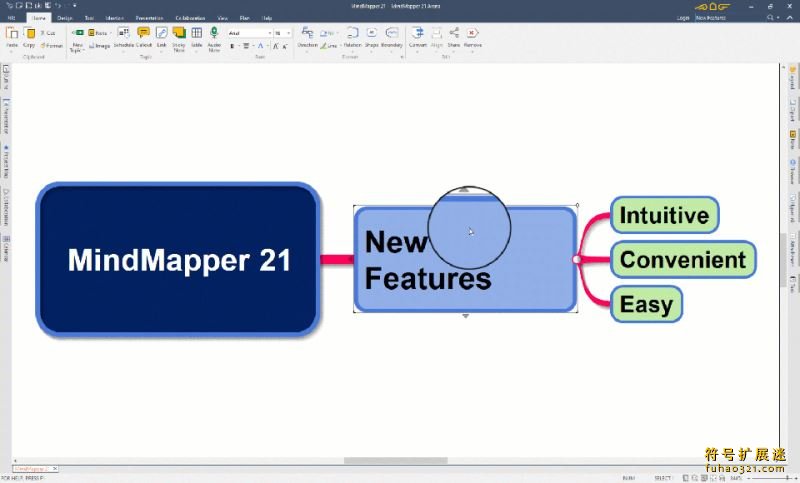Click Undo in quick access toolbar
The height and width of the screenshot is (483, 800).
[x=58, y=6]
